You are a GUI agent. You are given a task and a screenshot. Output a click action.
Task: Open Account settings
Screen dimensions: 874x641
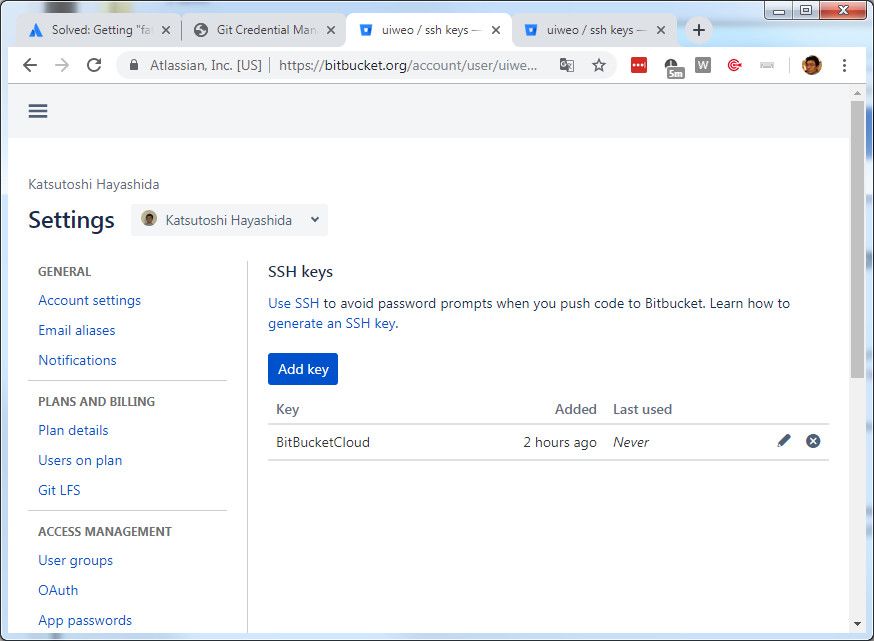click(89, 300)
